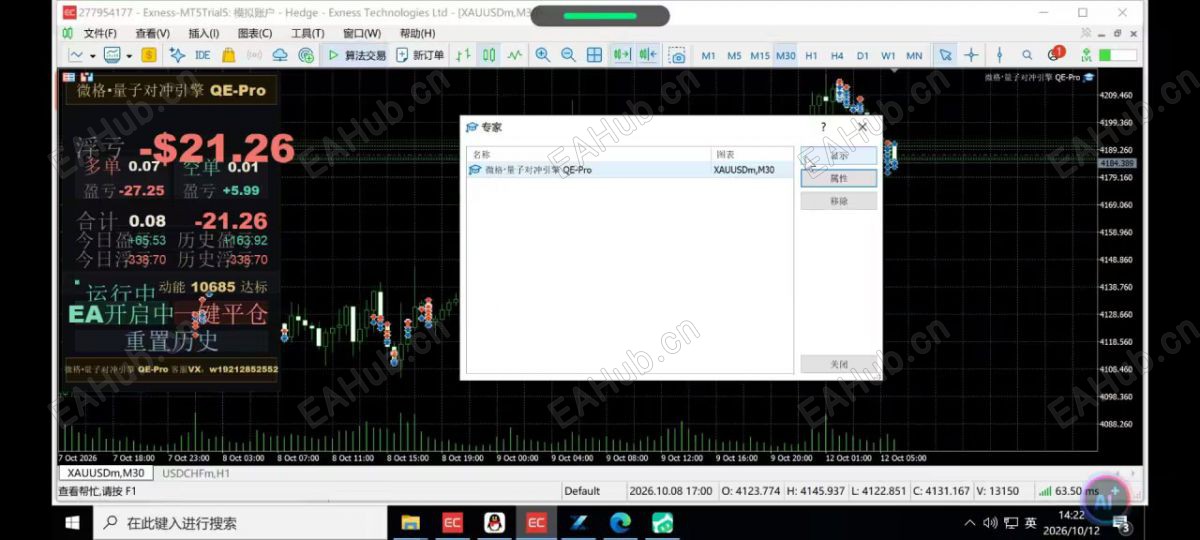The image size is (1200, 540).
Task: Select the D1 timeframe
Action: [x=862, y=56]
